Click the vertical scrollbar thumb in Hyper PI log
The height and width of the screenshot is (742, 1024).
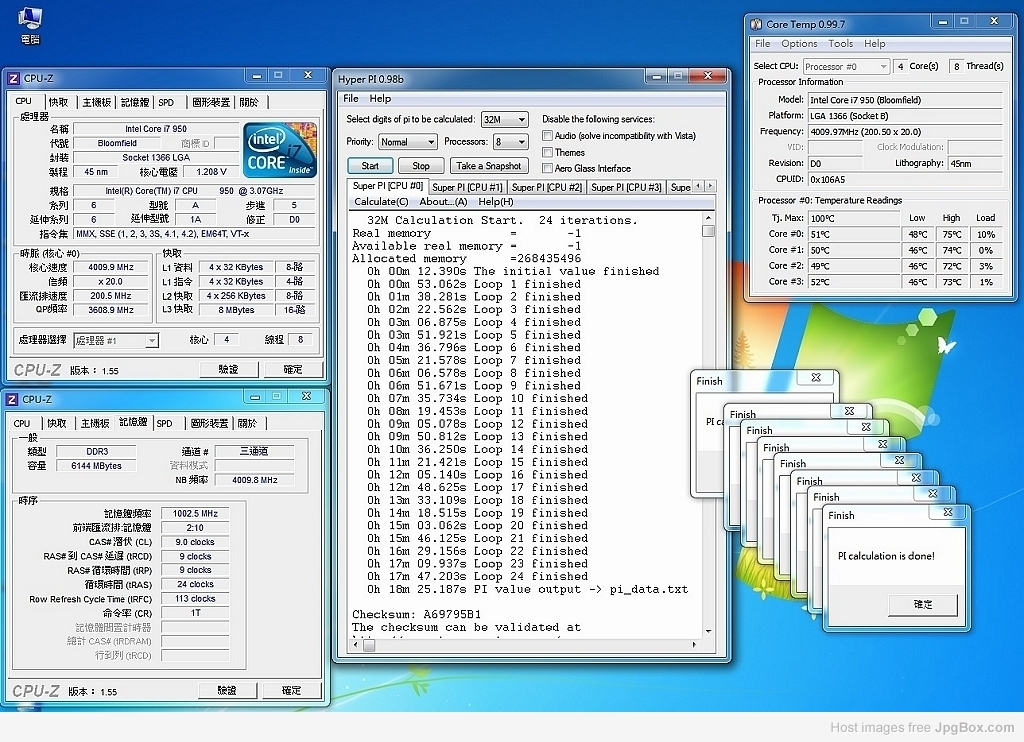(x=708, y=231)
